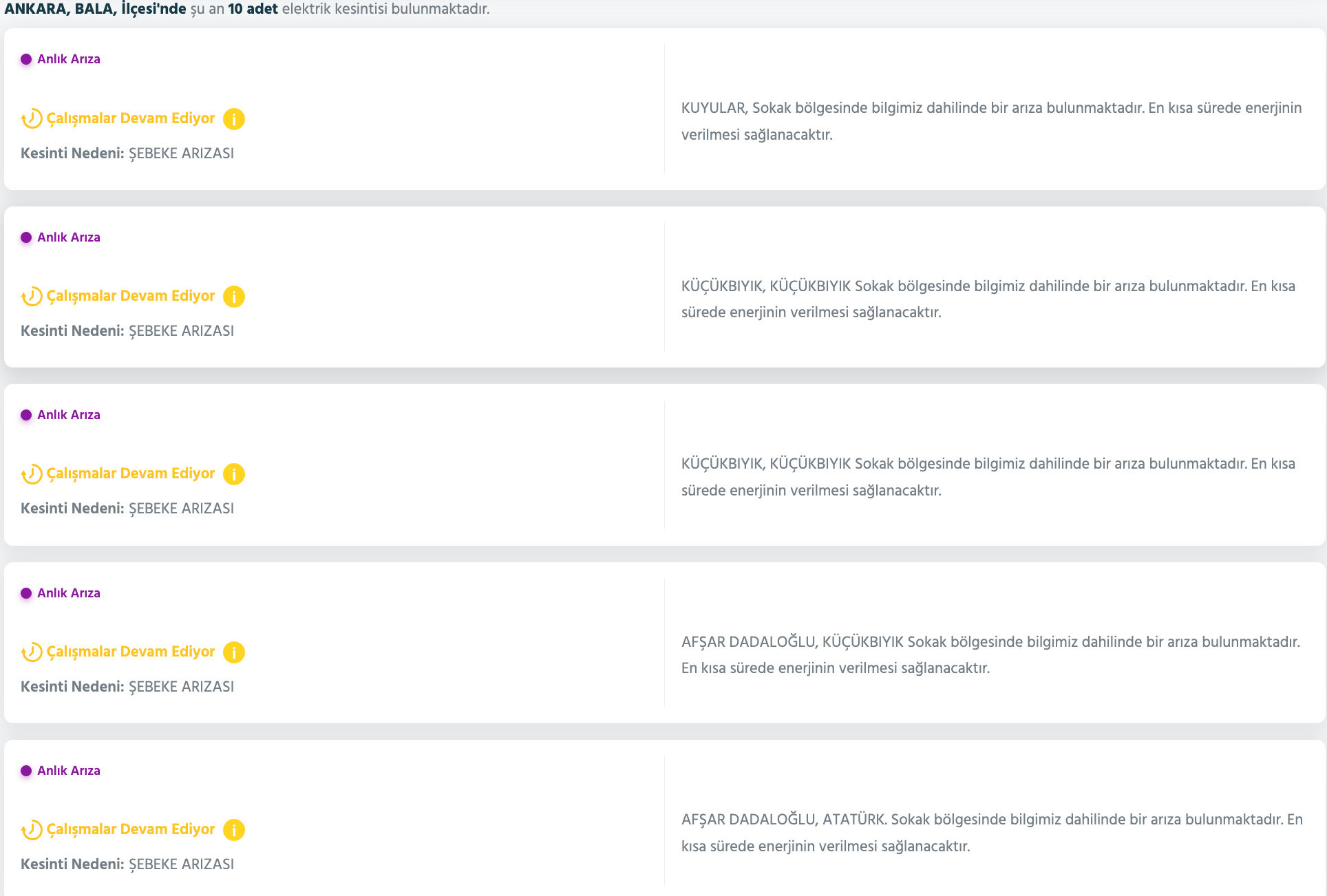The height and width of the screenshot is (896, 1327).
Task: Click 'Kesinti Nedeni: ŞEBEKE ARIZASI' in KUYULAR card
Action: click(x=127, y=153)
